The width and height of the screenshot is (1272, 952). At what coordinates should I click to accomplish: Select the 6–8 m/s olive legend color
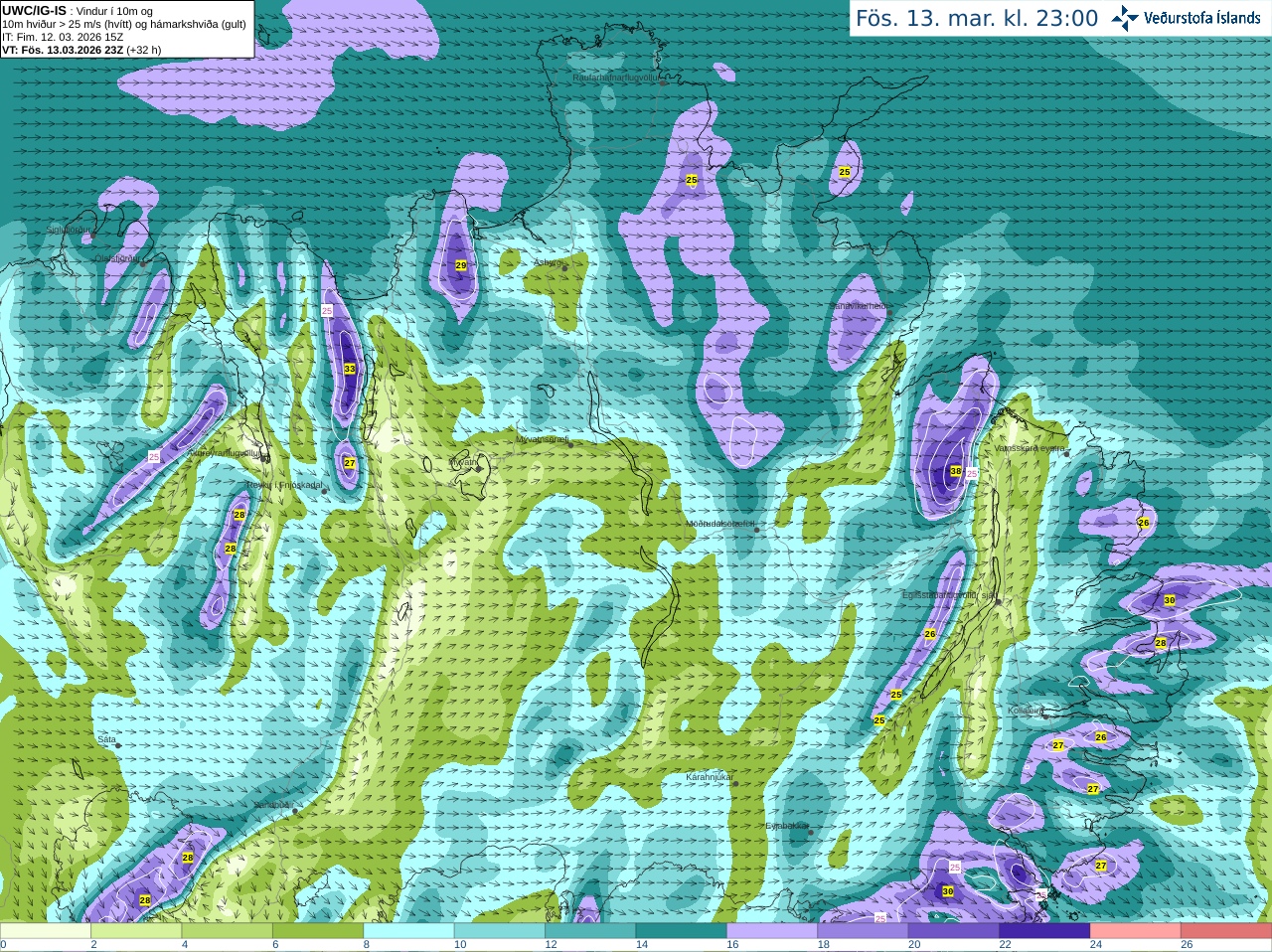pos(318,931)
